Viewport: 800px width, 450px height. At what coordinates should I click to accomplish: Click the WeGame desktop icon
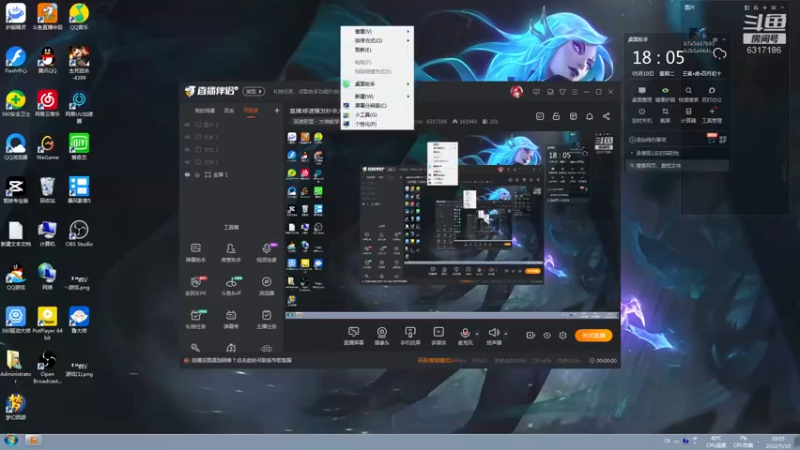pyautogui.click(x=47, y=147)
